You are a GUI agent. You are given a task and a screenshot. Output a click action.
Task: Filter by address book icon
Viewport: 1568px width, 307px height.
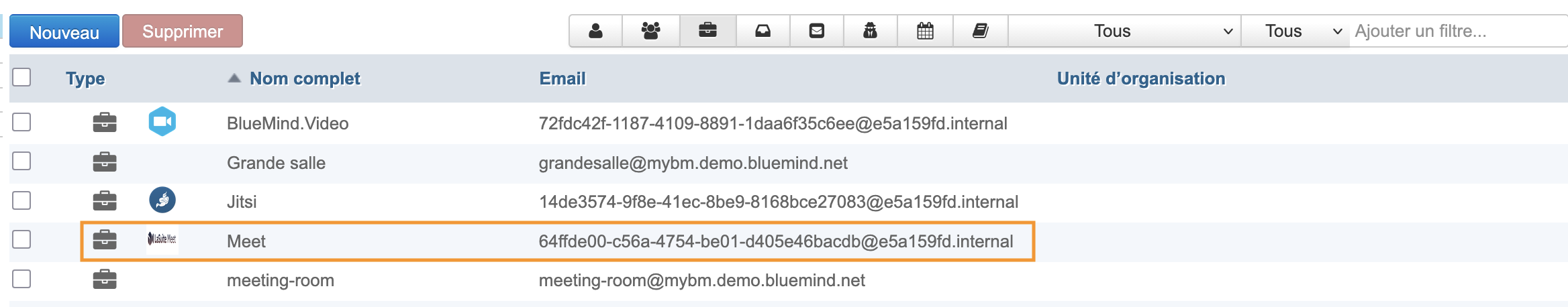coord(980,31)
